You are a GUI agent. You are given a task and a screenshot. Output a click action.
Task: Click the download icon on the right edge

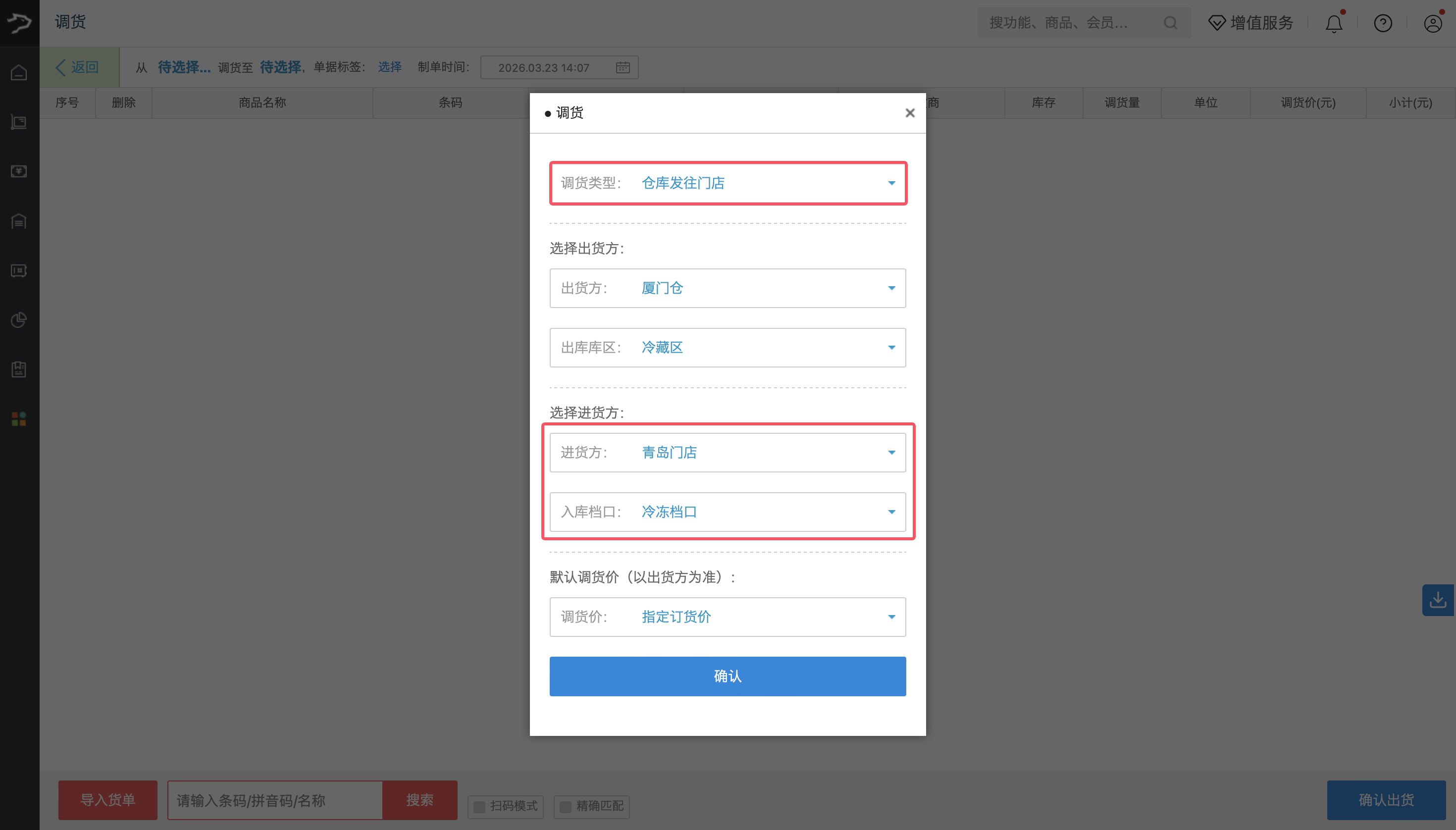pos(1438,600)
